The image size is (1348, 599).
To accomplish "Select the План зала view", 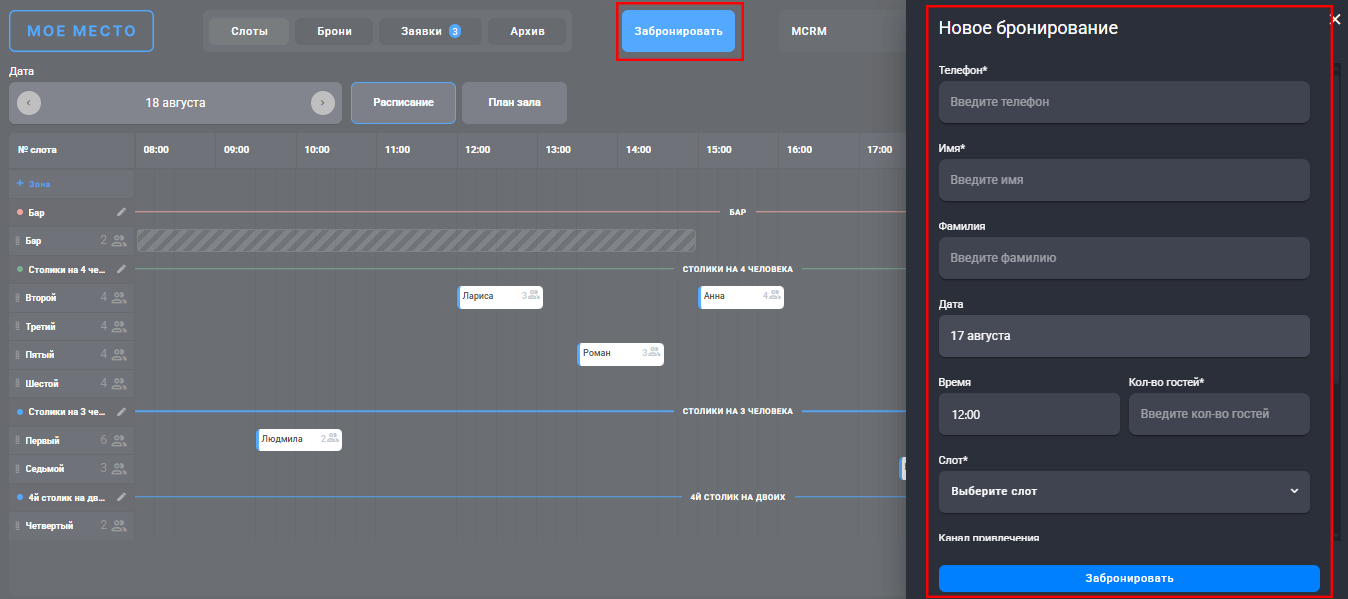I will tap(514, 102).
